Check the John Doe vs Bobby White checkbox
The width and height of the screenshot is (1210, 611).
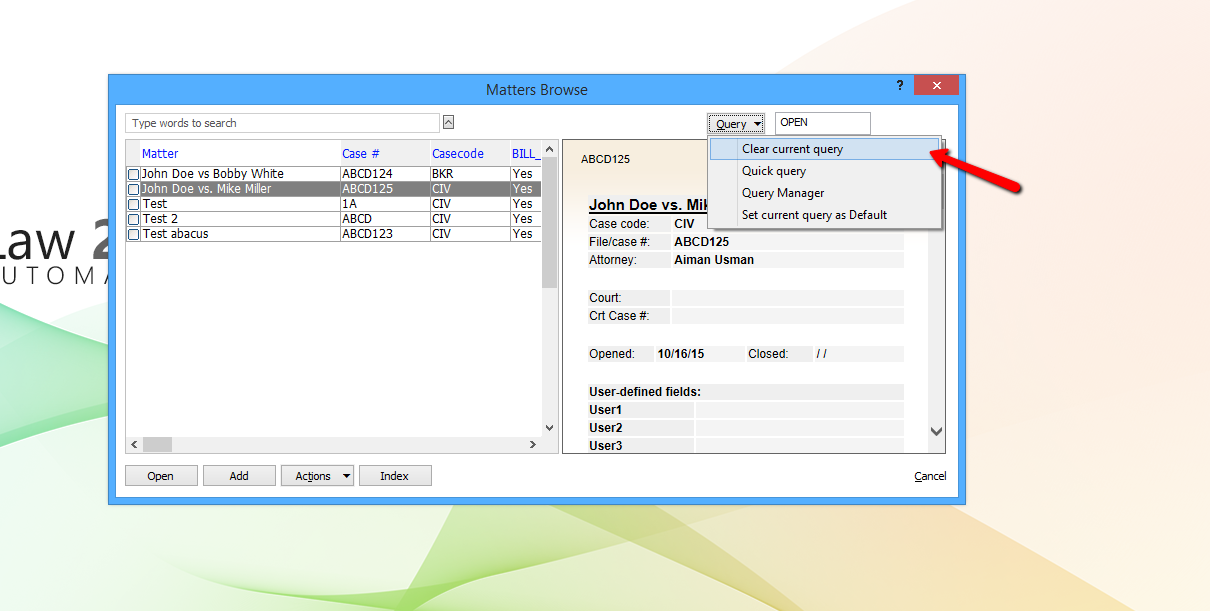pyautogui.click(x=133, y=173)
